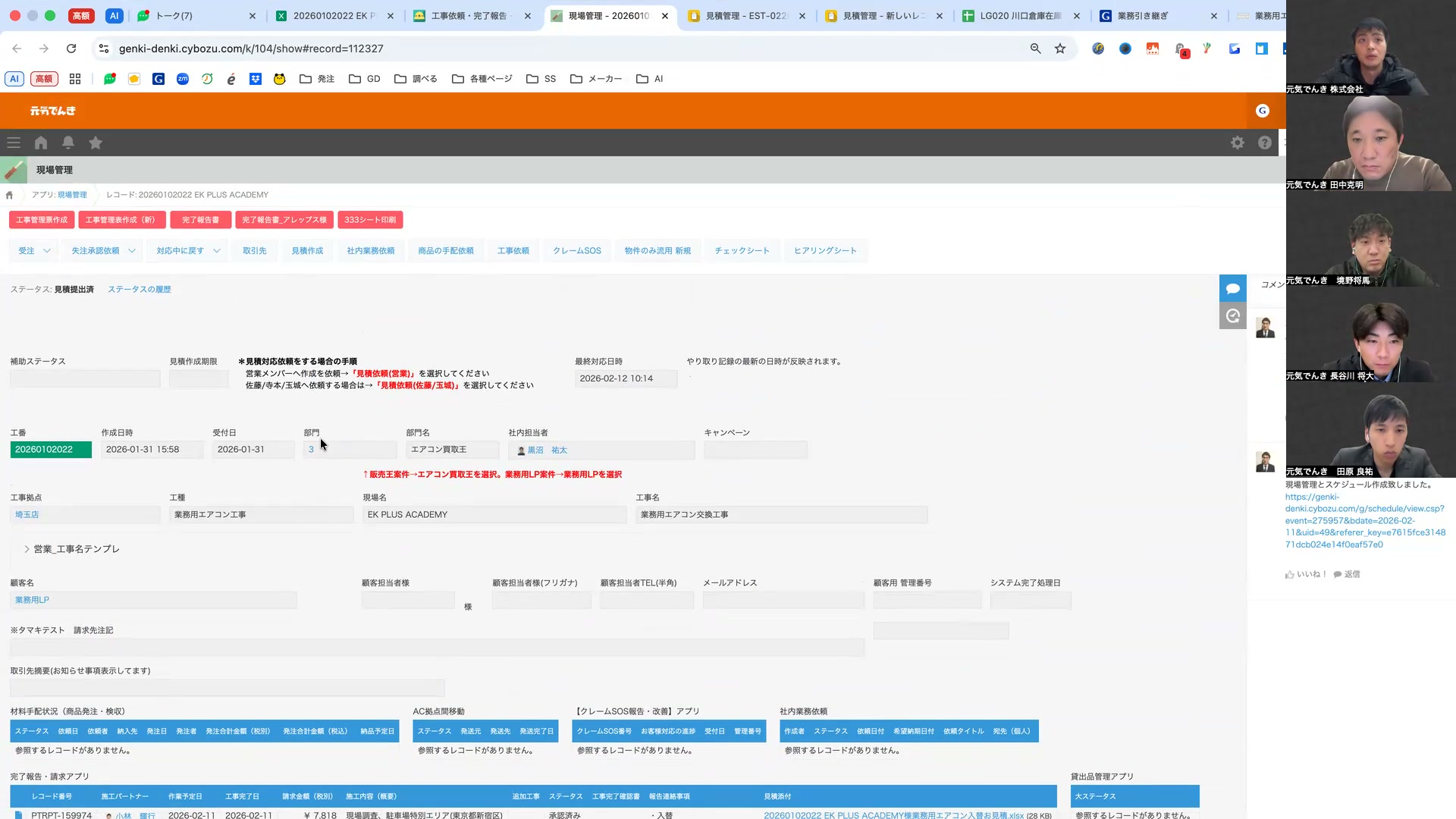Click the browser address bar URL

[251, 49]
